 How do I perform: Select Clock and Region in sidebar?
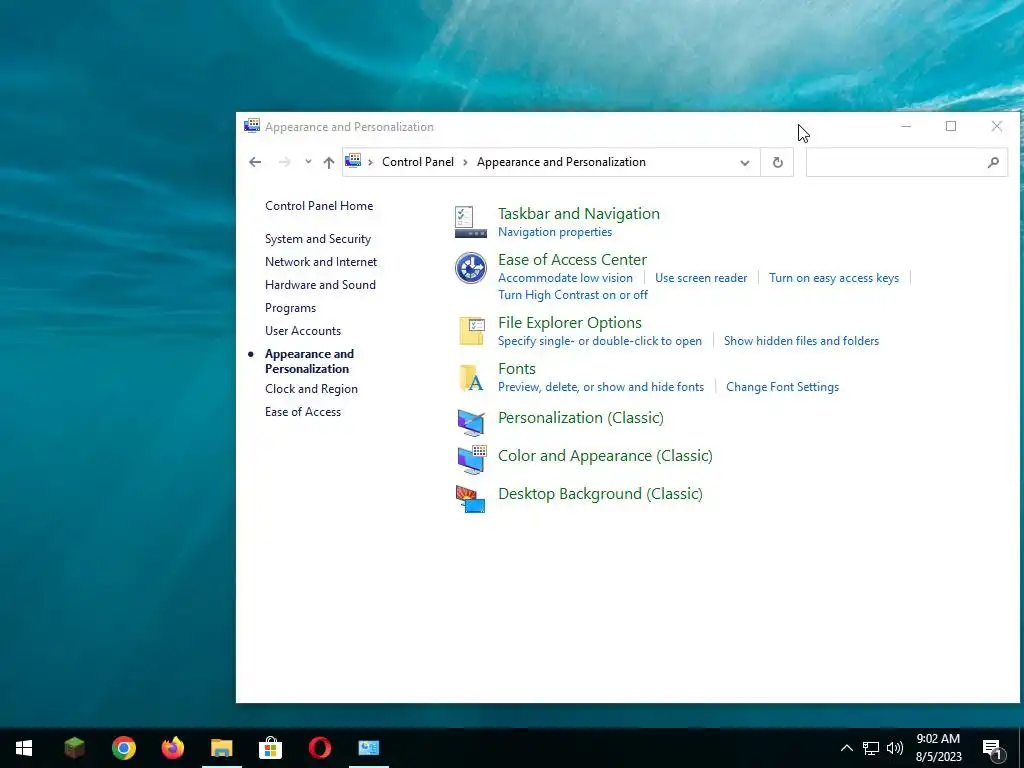tap(312, 389)
